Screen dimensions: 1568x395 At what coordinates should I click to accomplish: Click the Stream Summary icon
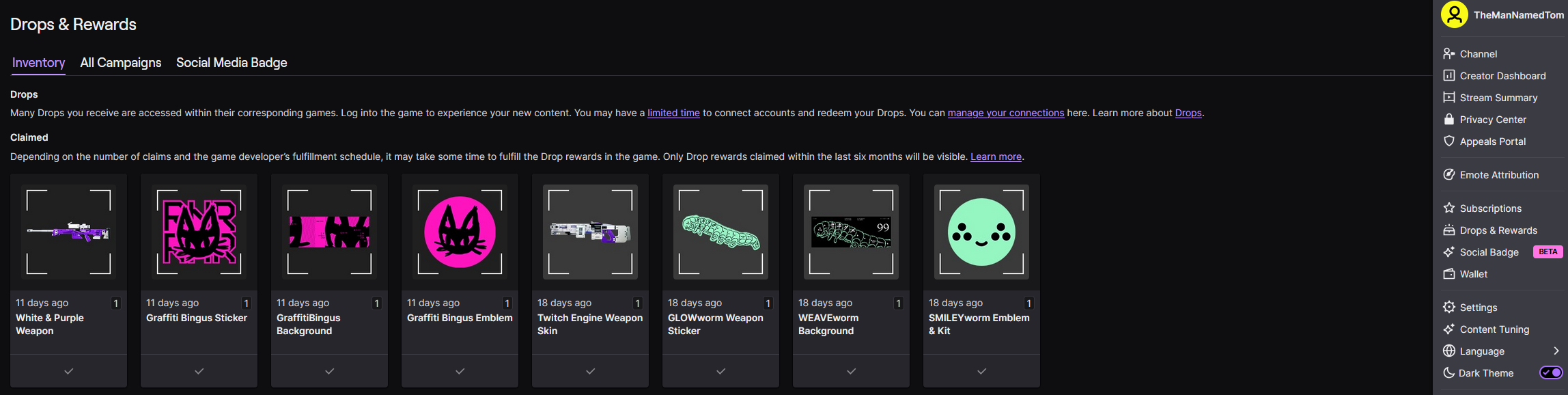[1448, 97]
